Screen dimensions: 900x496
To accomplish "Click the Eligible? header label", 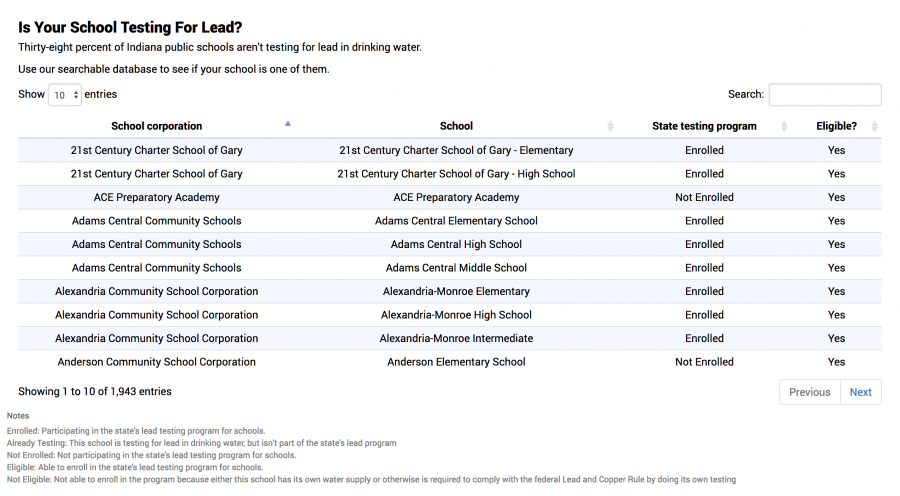I will (x=836, y=126).
